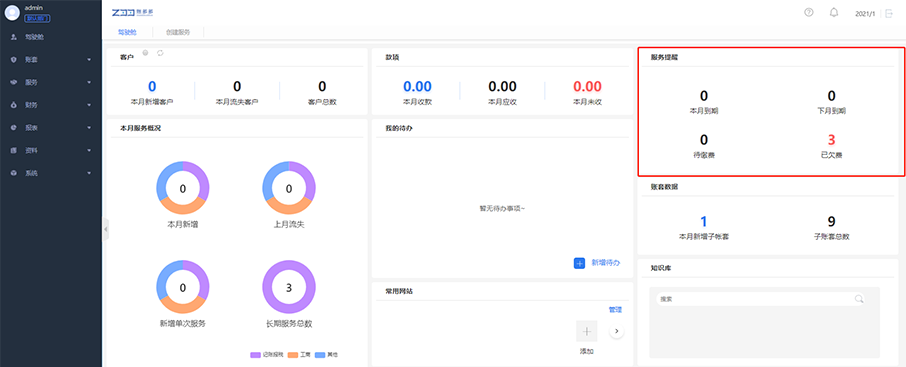906x367 pixels.
Task: Click the admin avatar icon
Action: click(12, 13)
